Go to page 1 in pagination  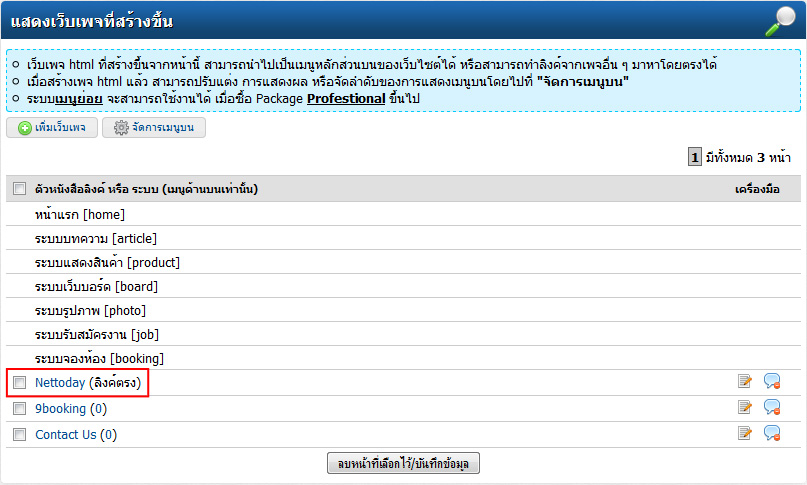(694, 157)
